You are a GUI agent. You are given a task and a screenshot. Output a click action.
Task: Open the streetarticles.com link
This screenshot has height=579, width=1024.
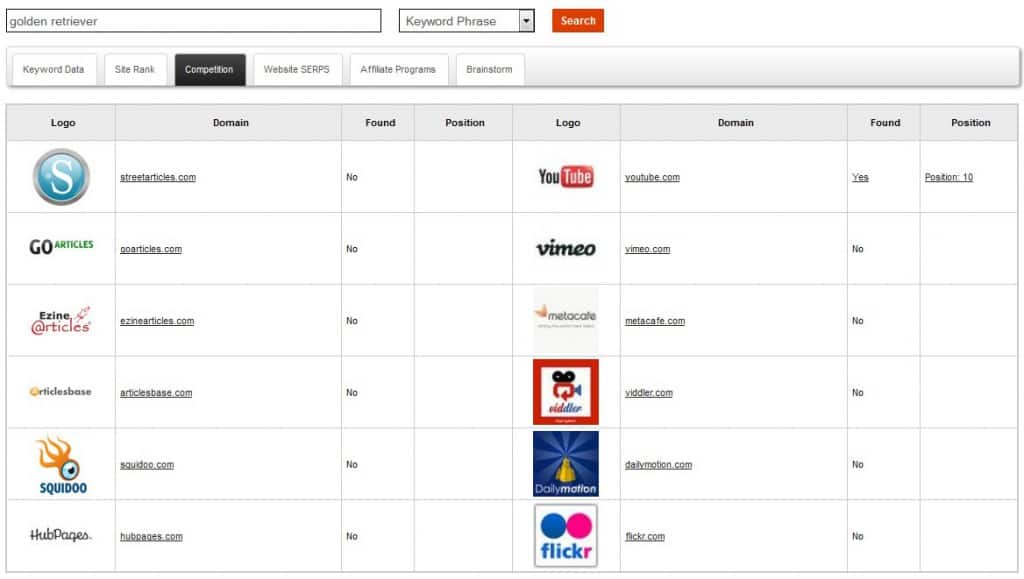(x=158, y=177)
